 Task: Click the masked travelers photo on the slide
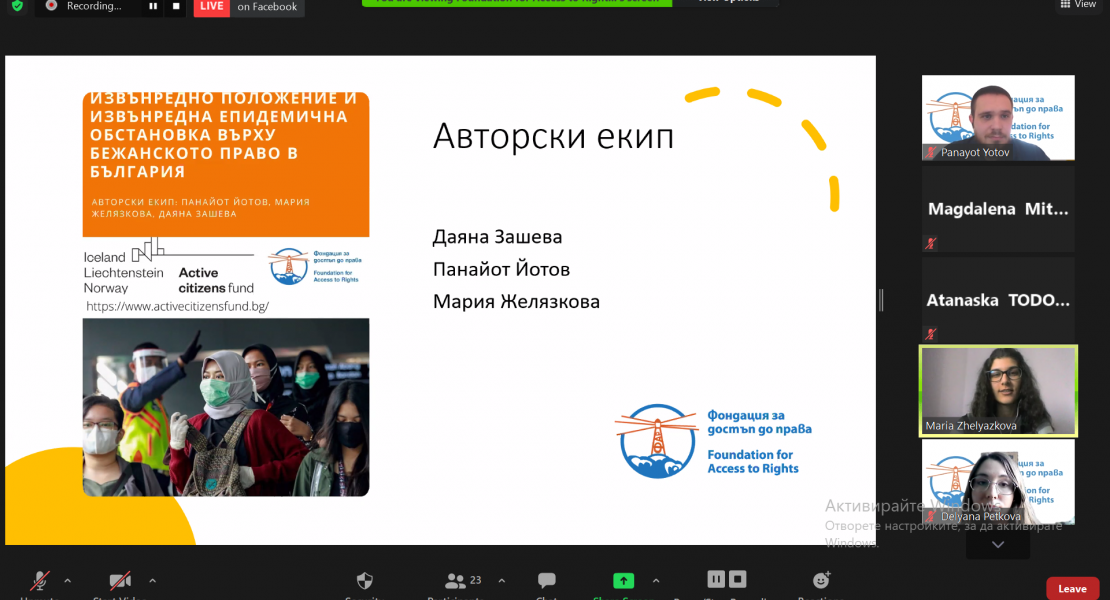(x=226, y=407)
